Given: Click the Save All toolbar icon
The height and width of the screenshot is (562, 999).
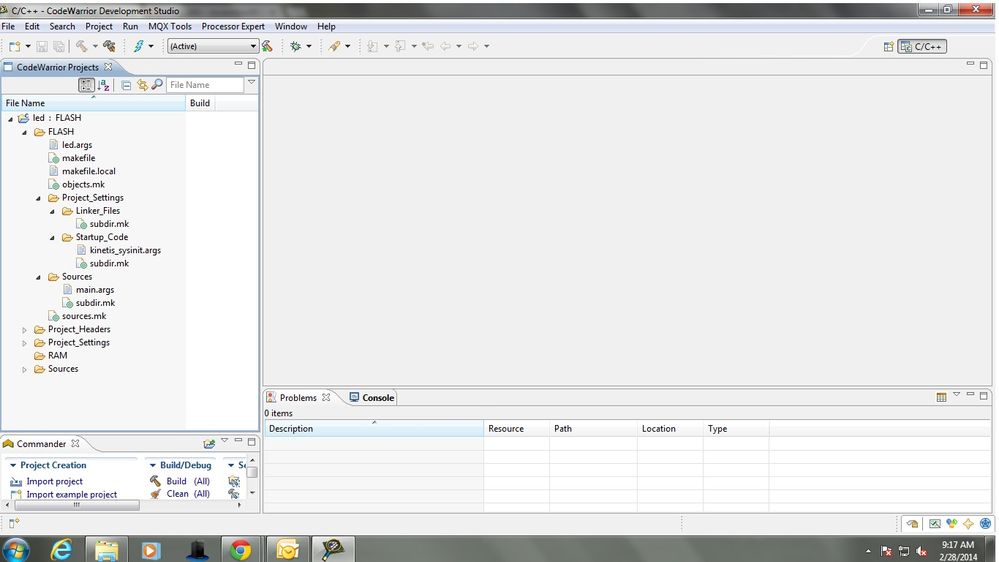Looking at the screenshot, I should (59, 46).
